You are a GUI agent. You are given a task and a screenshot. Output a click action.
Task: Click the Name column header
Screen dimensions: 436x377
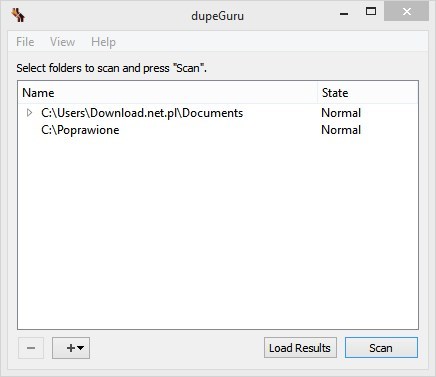(x=167, y=93)
